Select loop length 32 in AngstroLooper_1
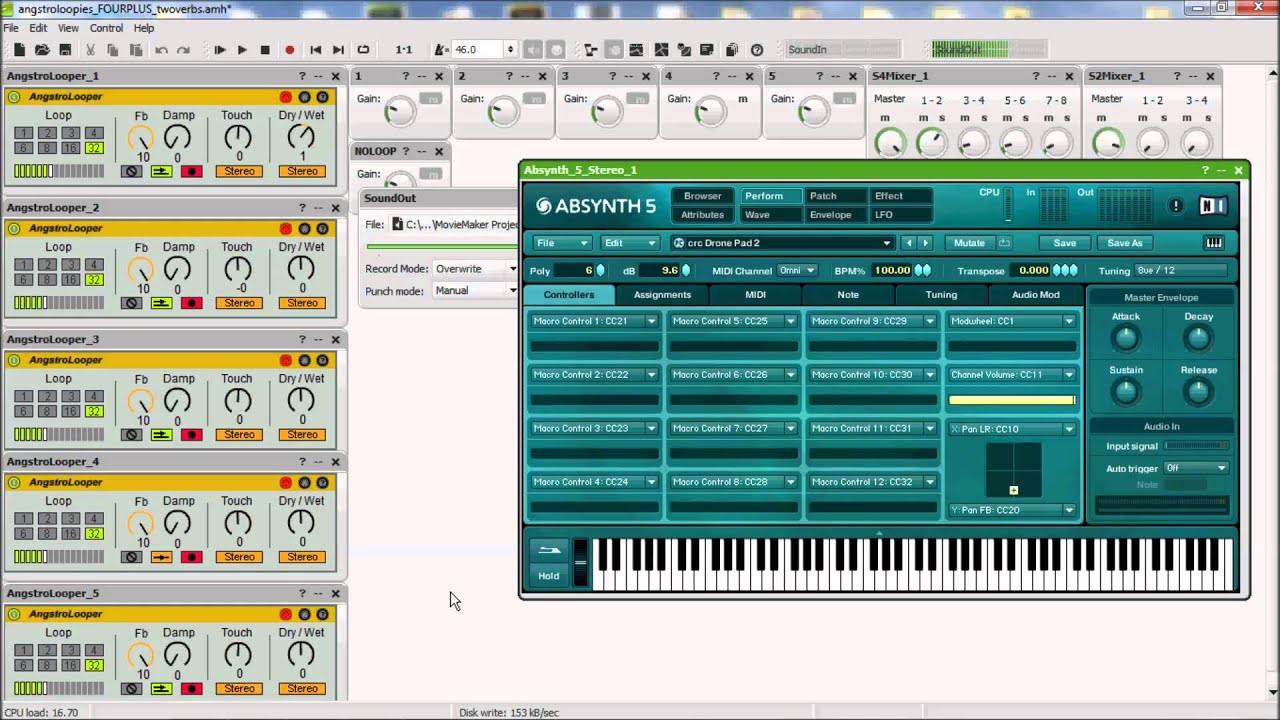This screenshot has width=1280, height=720. 93,148
